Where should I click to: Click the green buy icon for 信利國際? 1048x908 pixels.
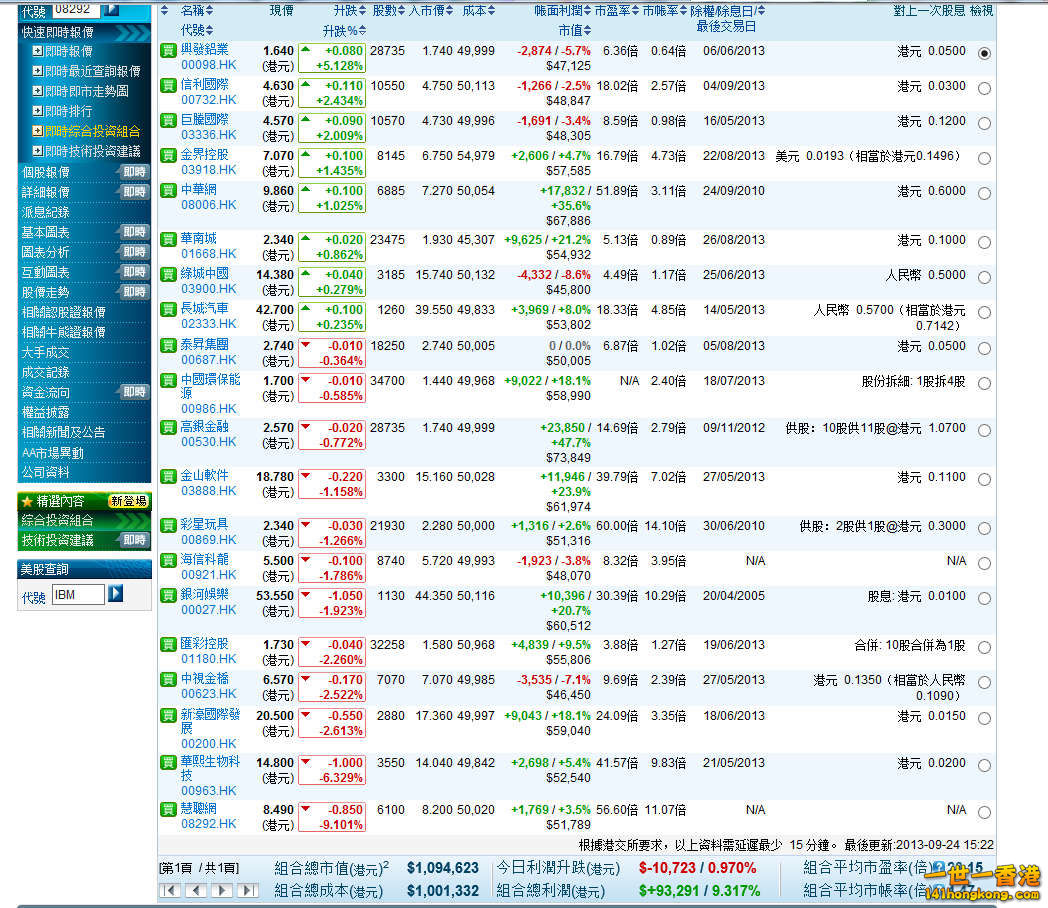(168, 86)
